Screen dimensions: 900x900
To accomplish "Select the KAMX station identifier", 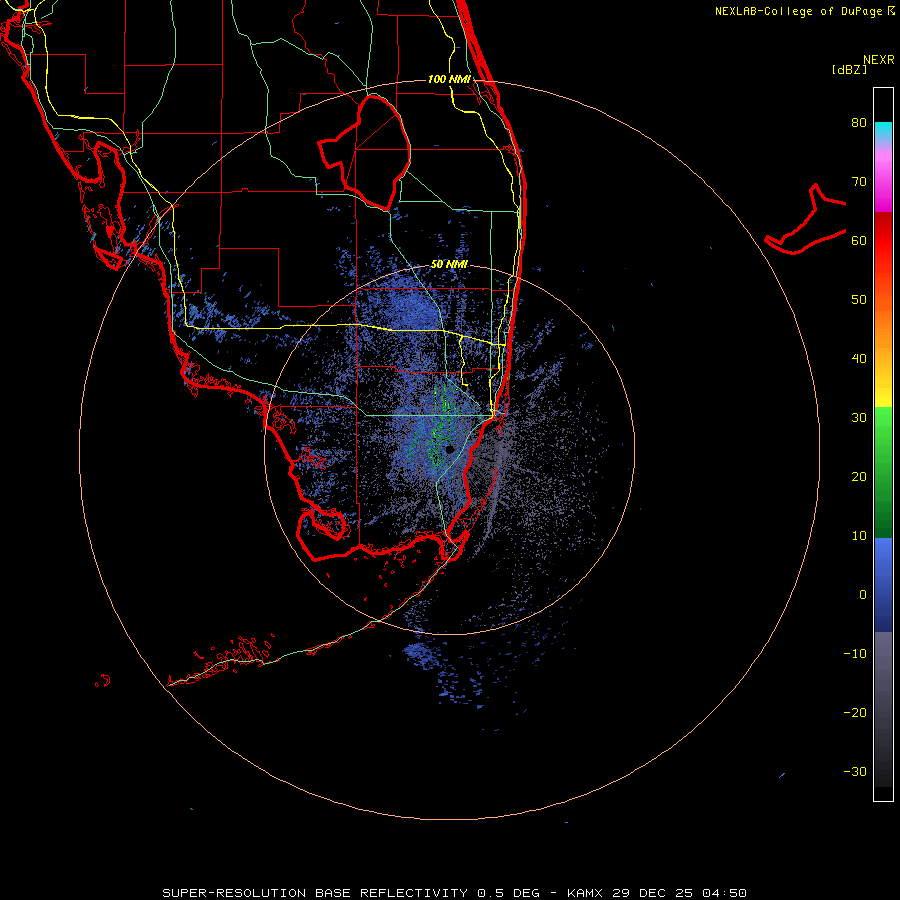I will tap(585, 893).
